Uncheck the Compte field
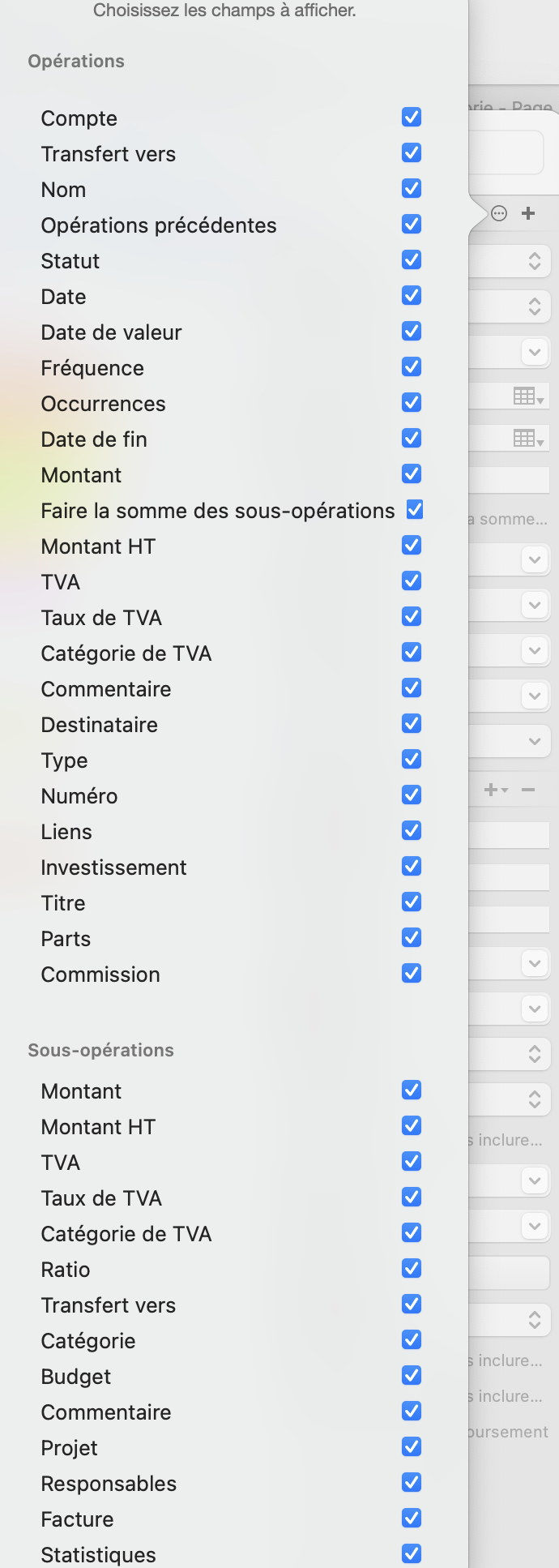 411,117
